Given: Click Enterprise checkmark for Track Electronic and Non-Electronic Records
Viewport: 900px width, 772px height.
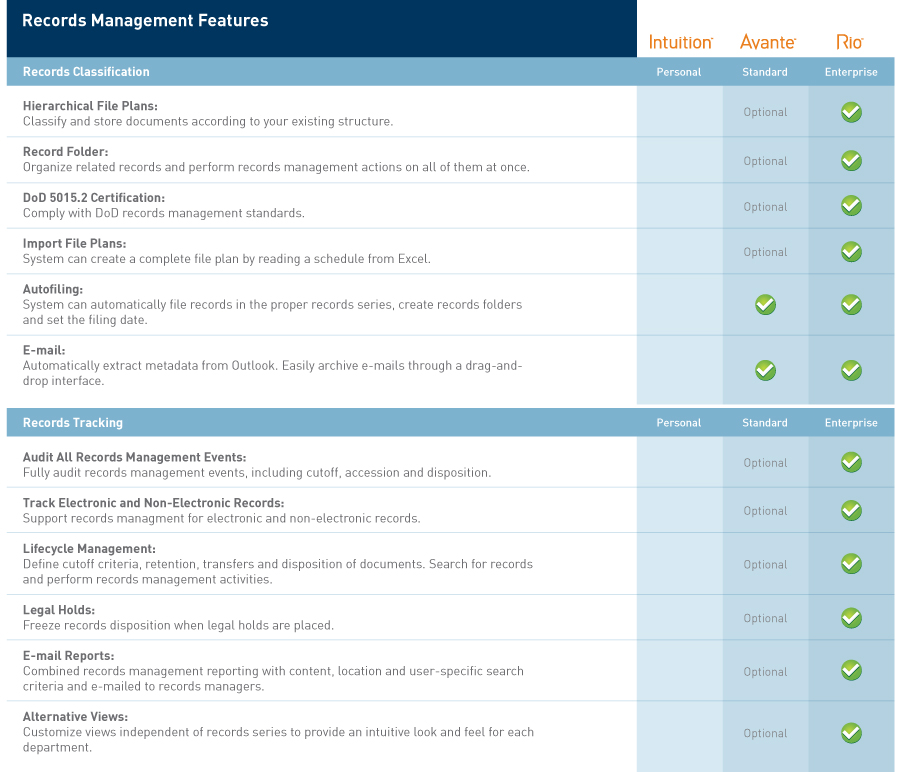Looking at the screenshot, I should (x=851, y=510).
